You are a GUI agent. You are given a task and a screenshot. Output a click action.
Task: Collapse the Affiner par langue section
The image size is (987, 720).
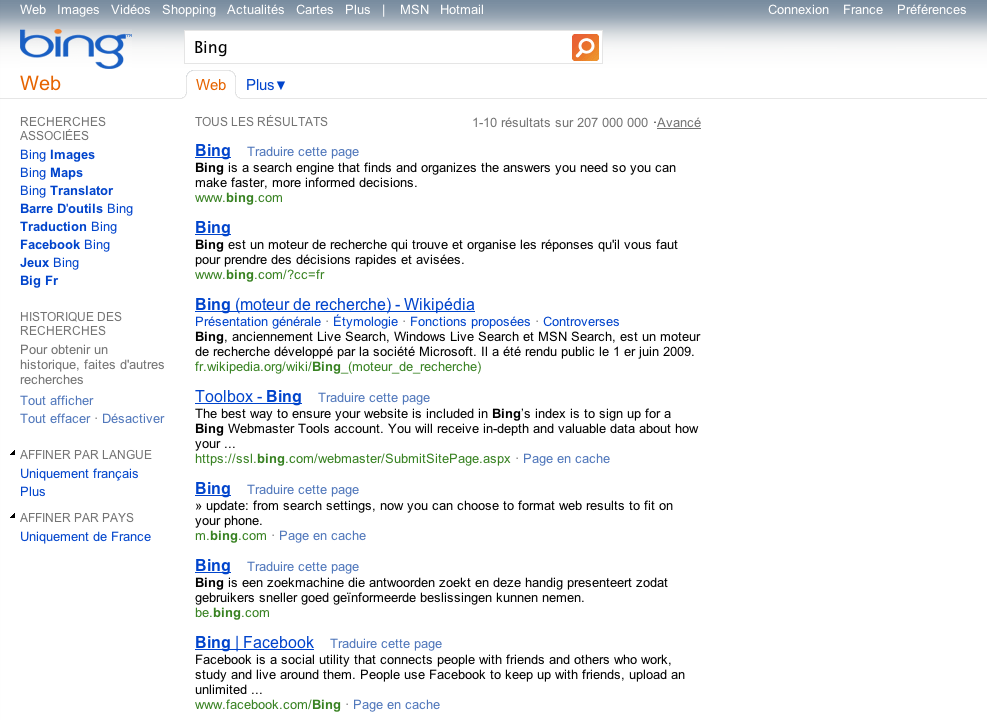13,453
